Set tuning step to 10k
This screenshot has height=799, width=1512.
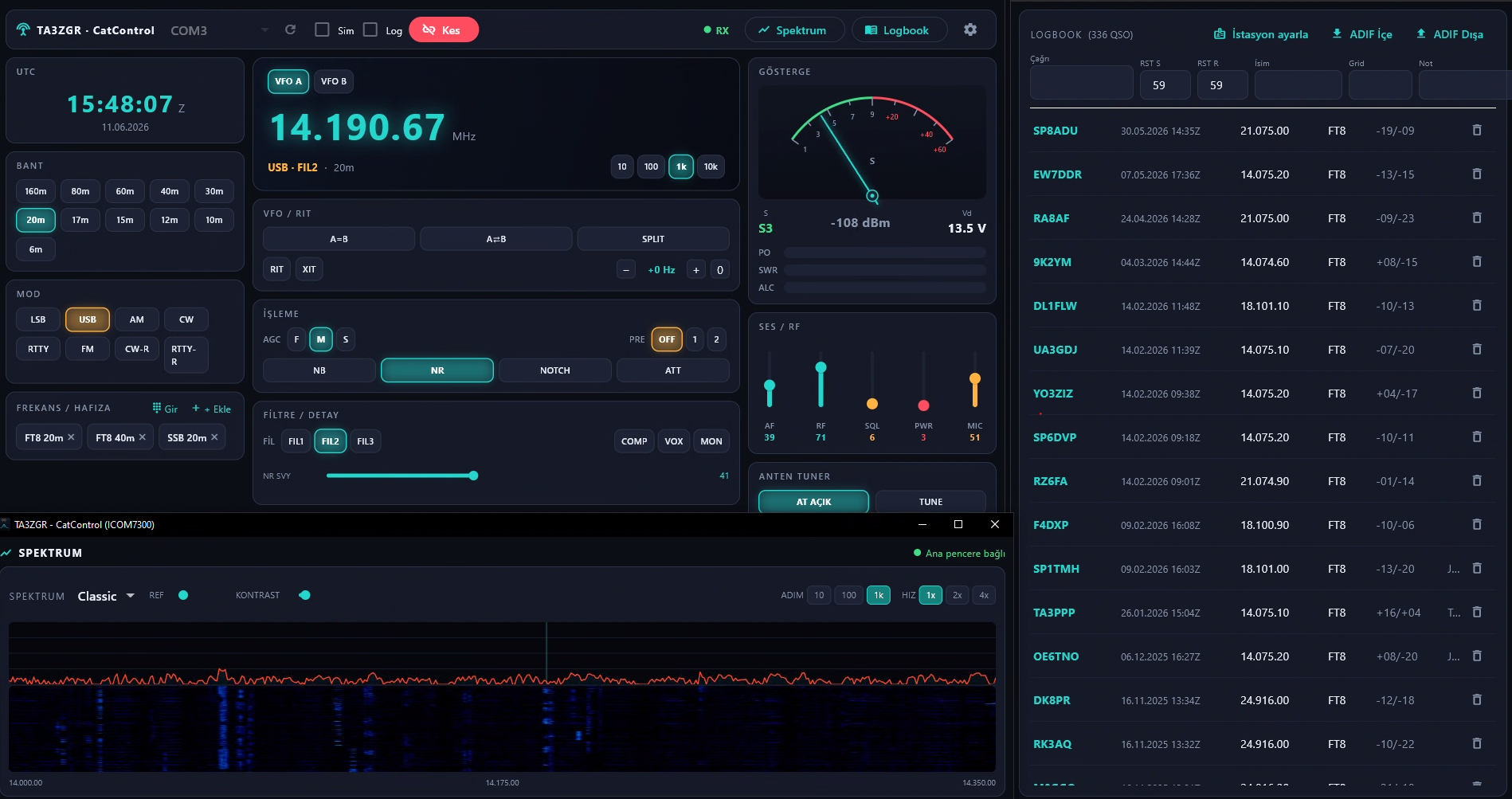(x=711, y=166)
